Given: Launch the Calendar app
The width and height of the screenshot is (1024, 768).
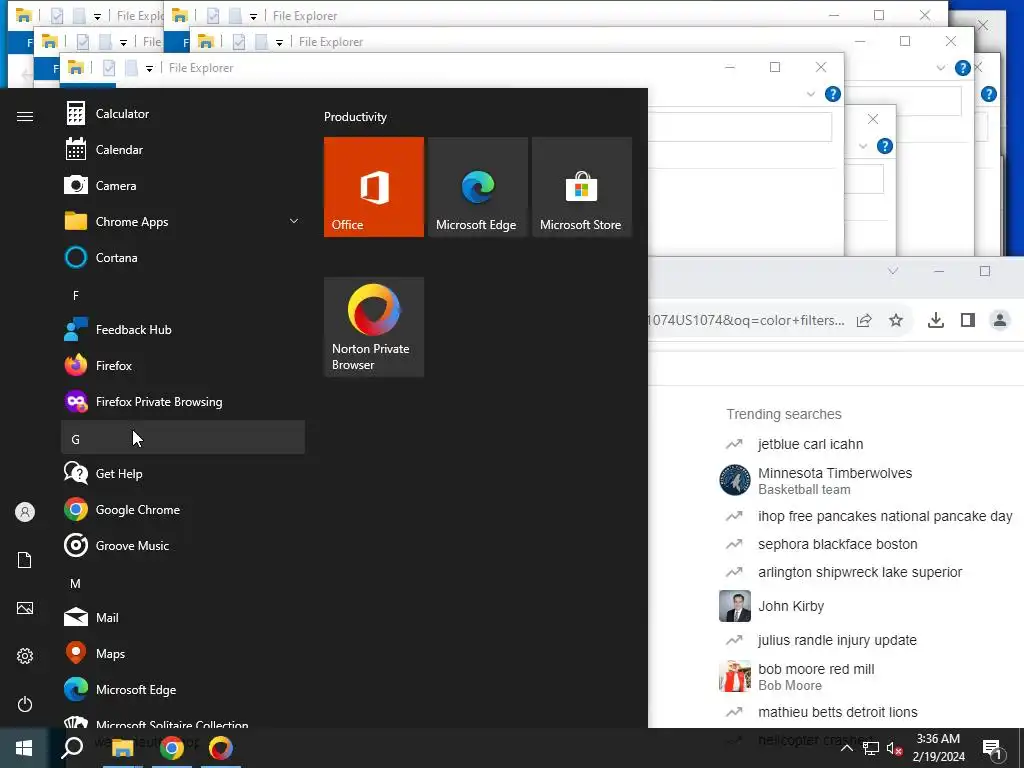Looking at the screenshot, I should (x=183, y=150).
